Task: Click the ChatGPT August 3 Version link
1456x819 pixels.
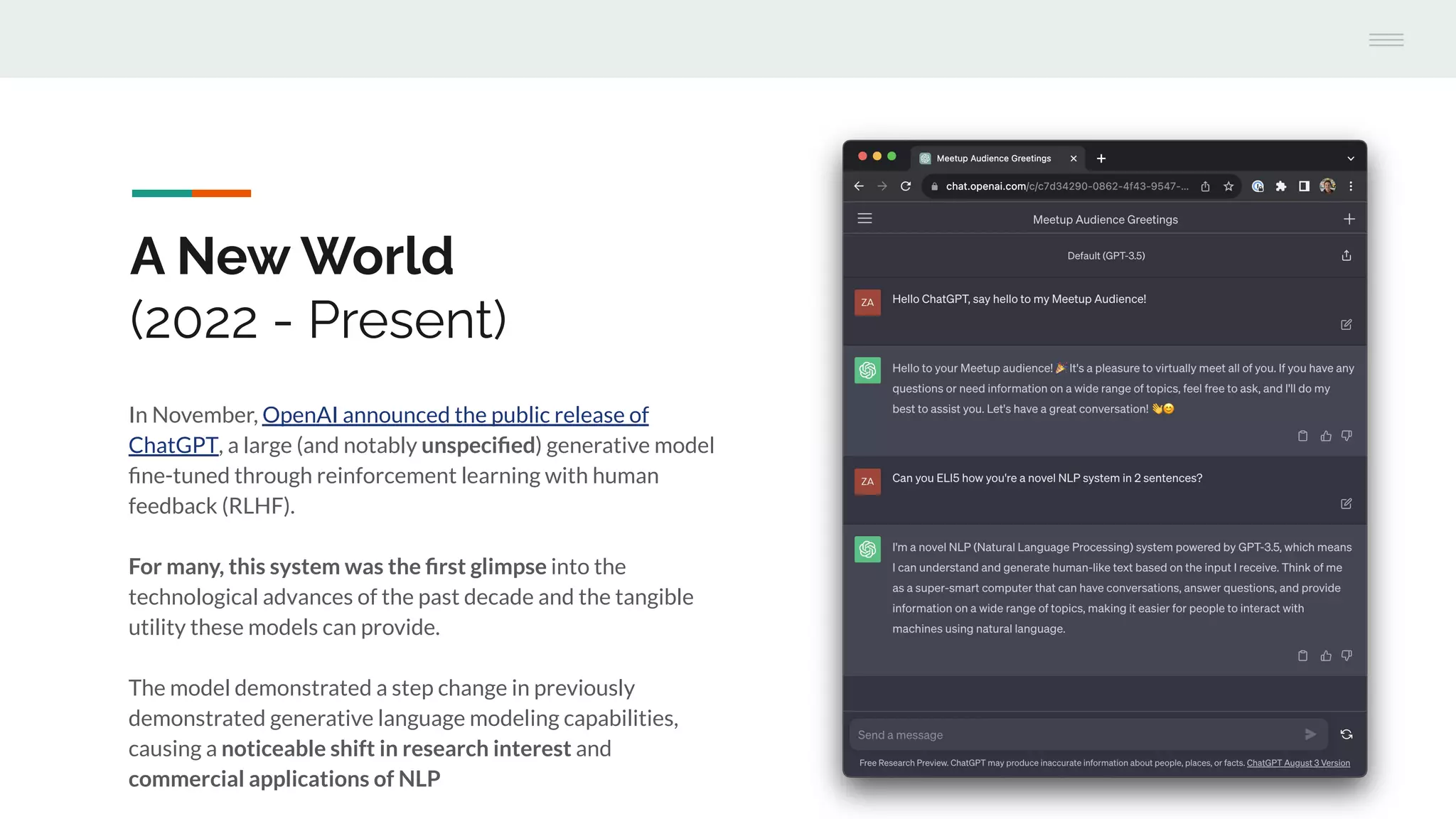Action: click(x=1297, y=763)
